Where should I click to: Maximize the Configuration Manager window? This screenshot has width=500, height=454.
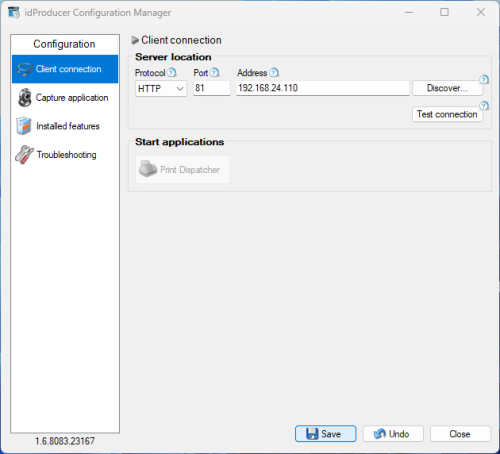click(444, 12)
